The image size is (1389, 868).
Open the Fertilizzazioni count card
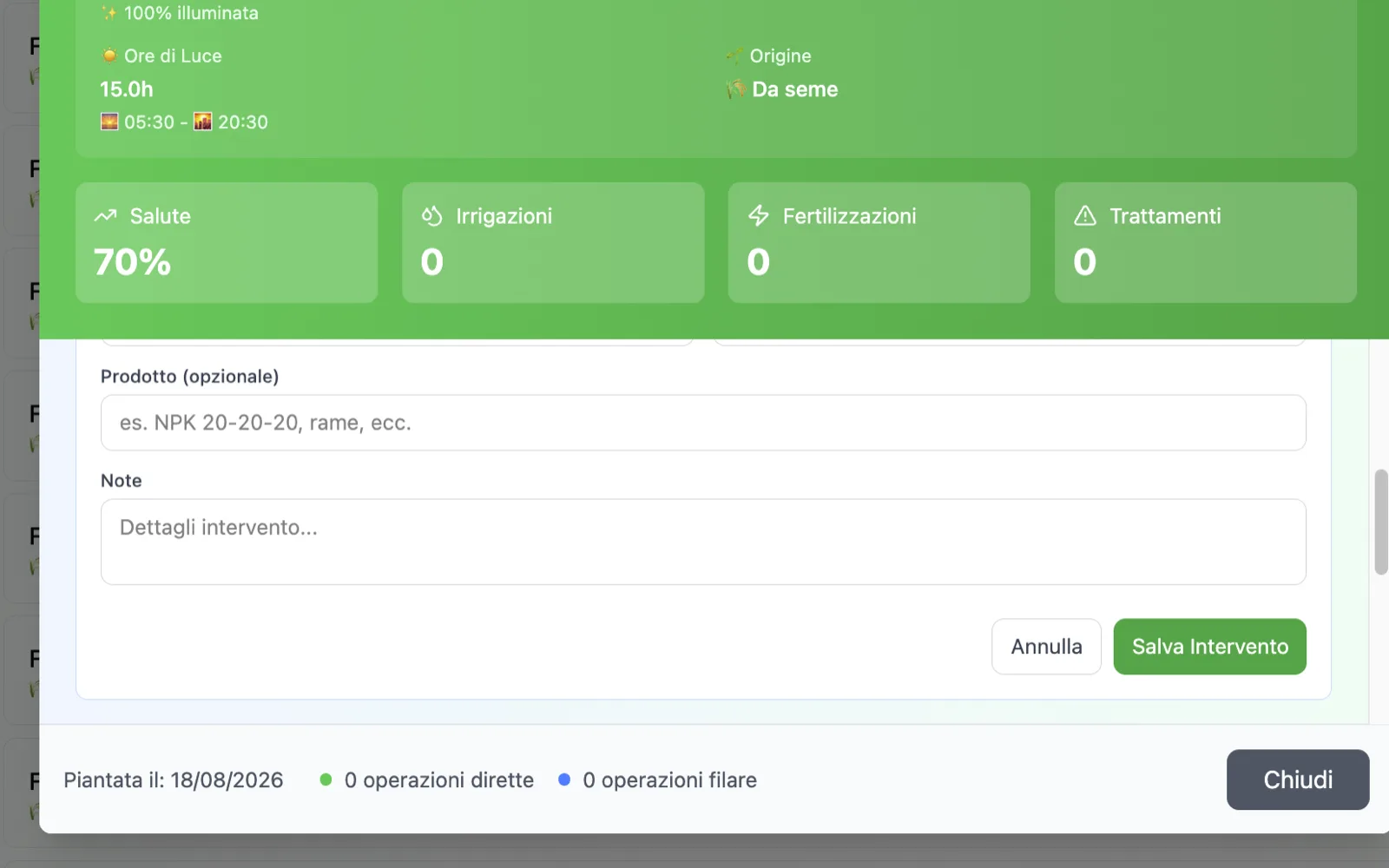click(x=879, y=242)
